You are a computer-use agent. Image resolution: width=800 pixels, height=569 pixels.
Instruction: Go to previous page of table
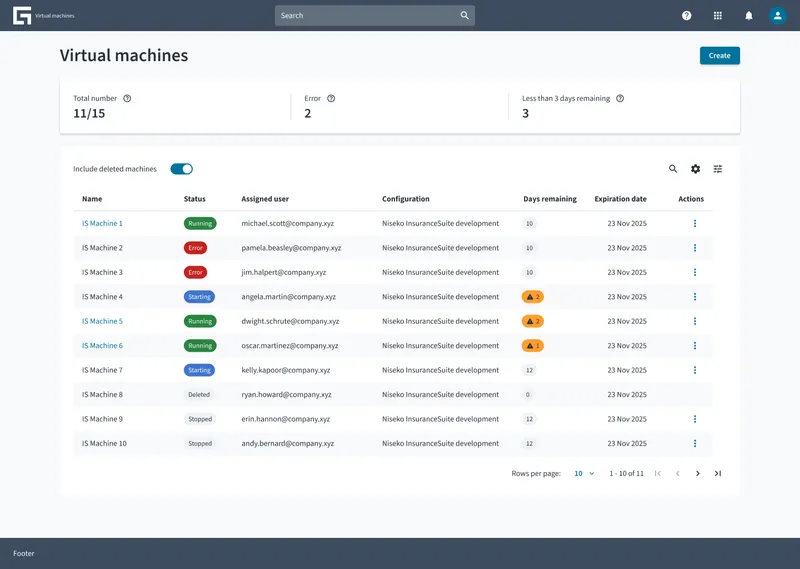(678, 474)
